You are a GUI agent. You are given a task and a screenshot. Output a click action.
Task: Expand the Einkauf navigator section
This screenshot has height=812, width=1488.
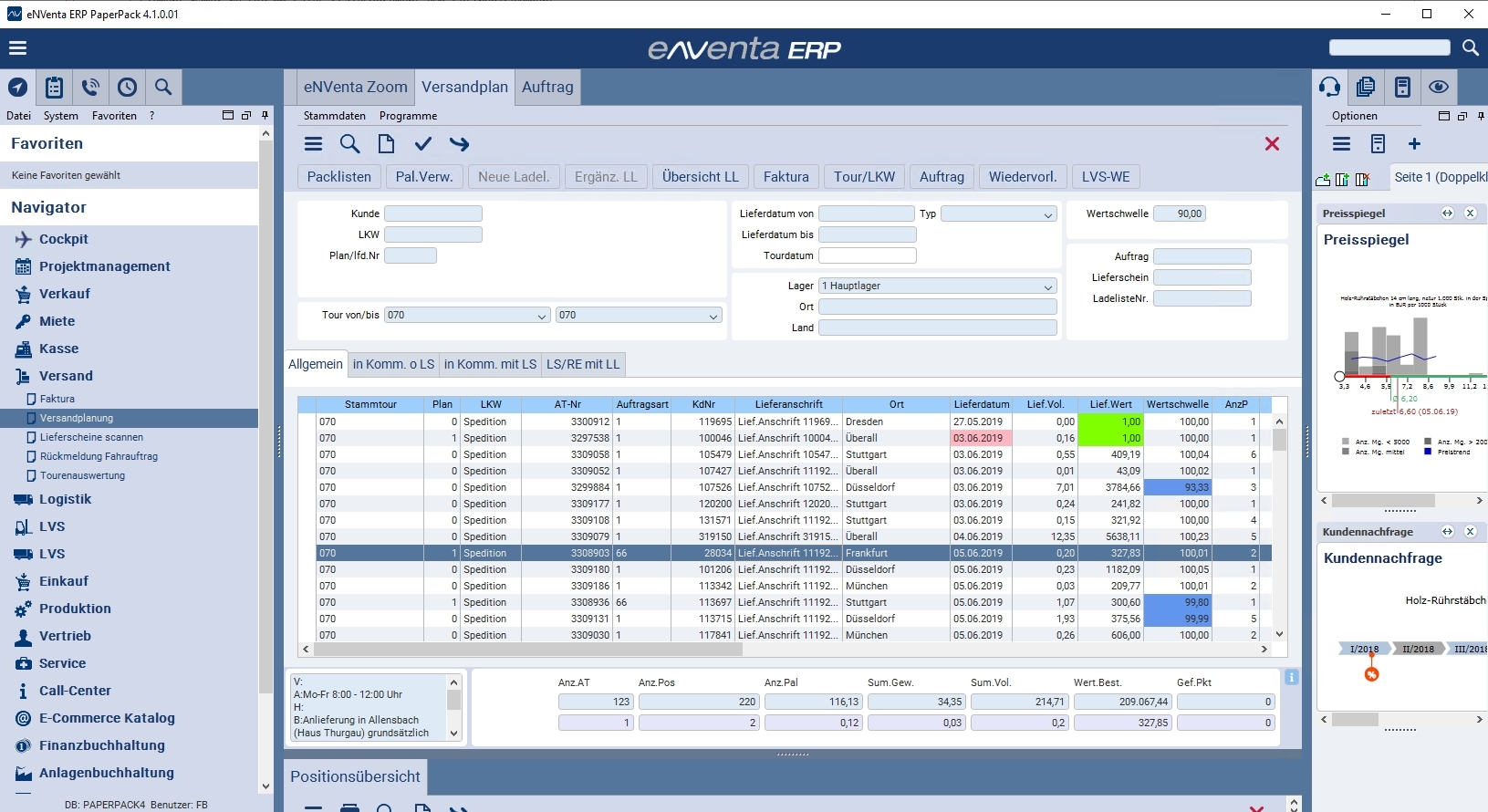point(64,581)
